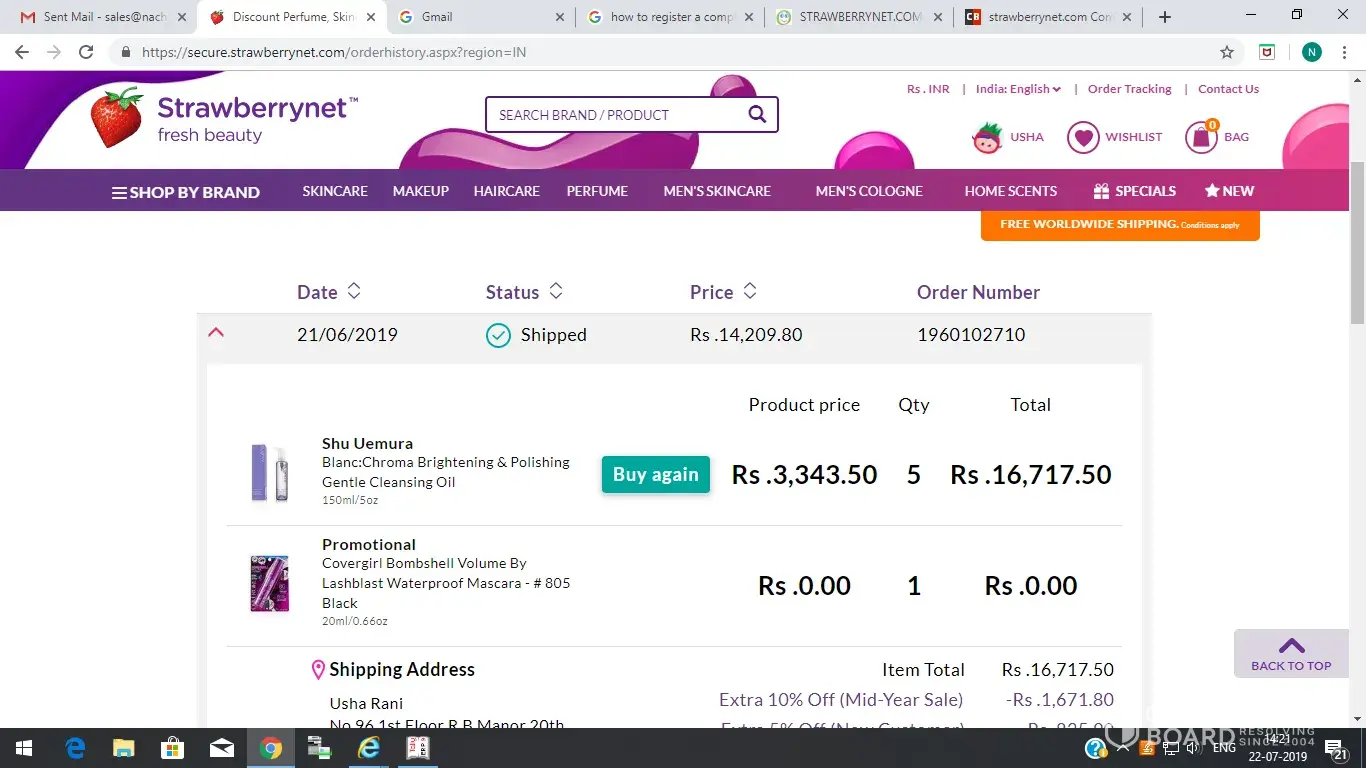Switch to the 'how to register a comp' tab
The width and height of the screenshot is (1366, 768).
(671, 17)
